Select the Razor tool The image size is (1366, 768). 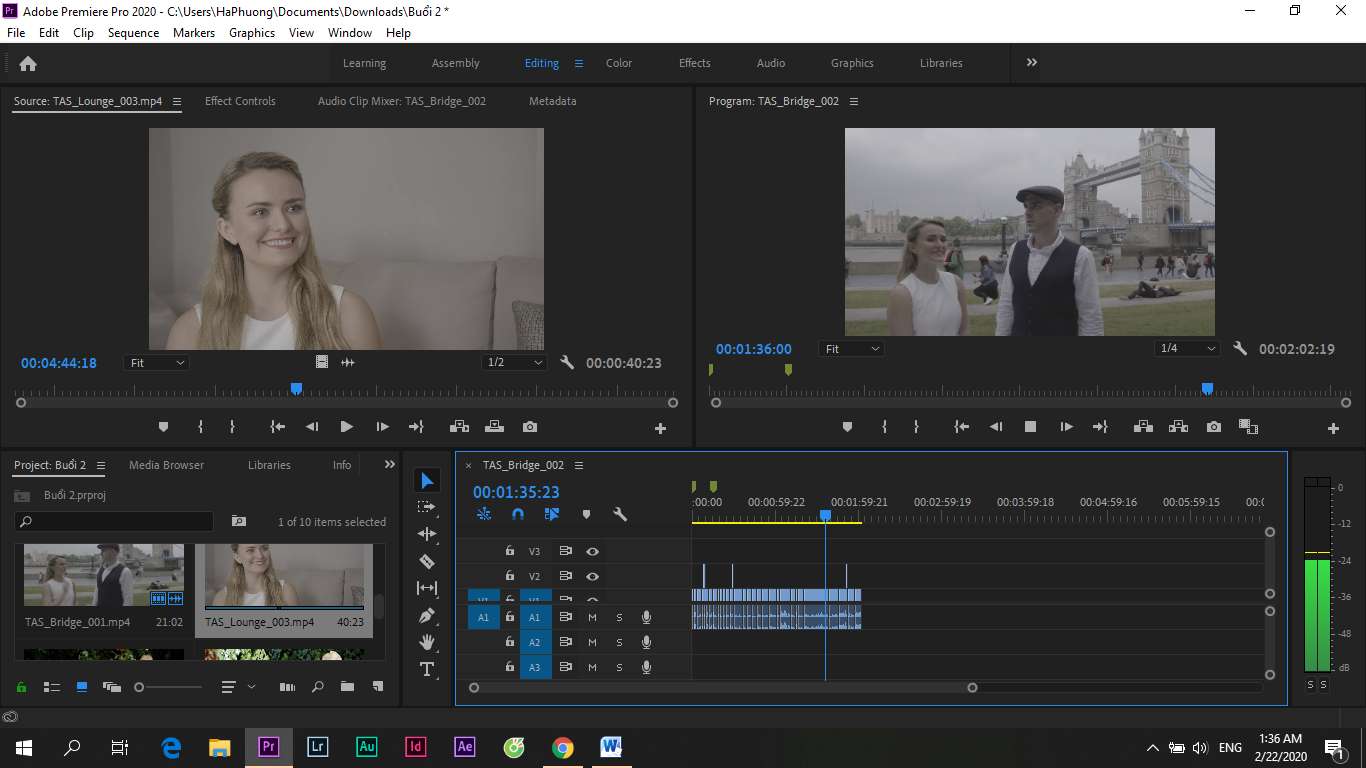(427, 561)
